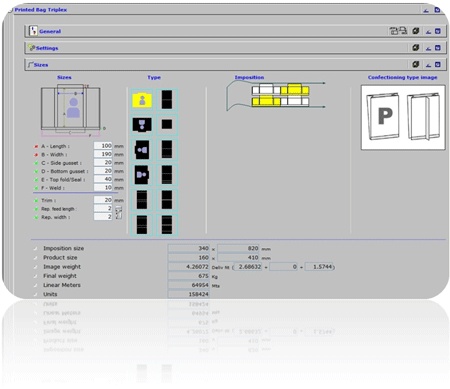Click the D - Bottom gusset field
This screenshot has width=450, height=389.
(103, 171)
